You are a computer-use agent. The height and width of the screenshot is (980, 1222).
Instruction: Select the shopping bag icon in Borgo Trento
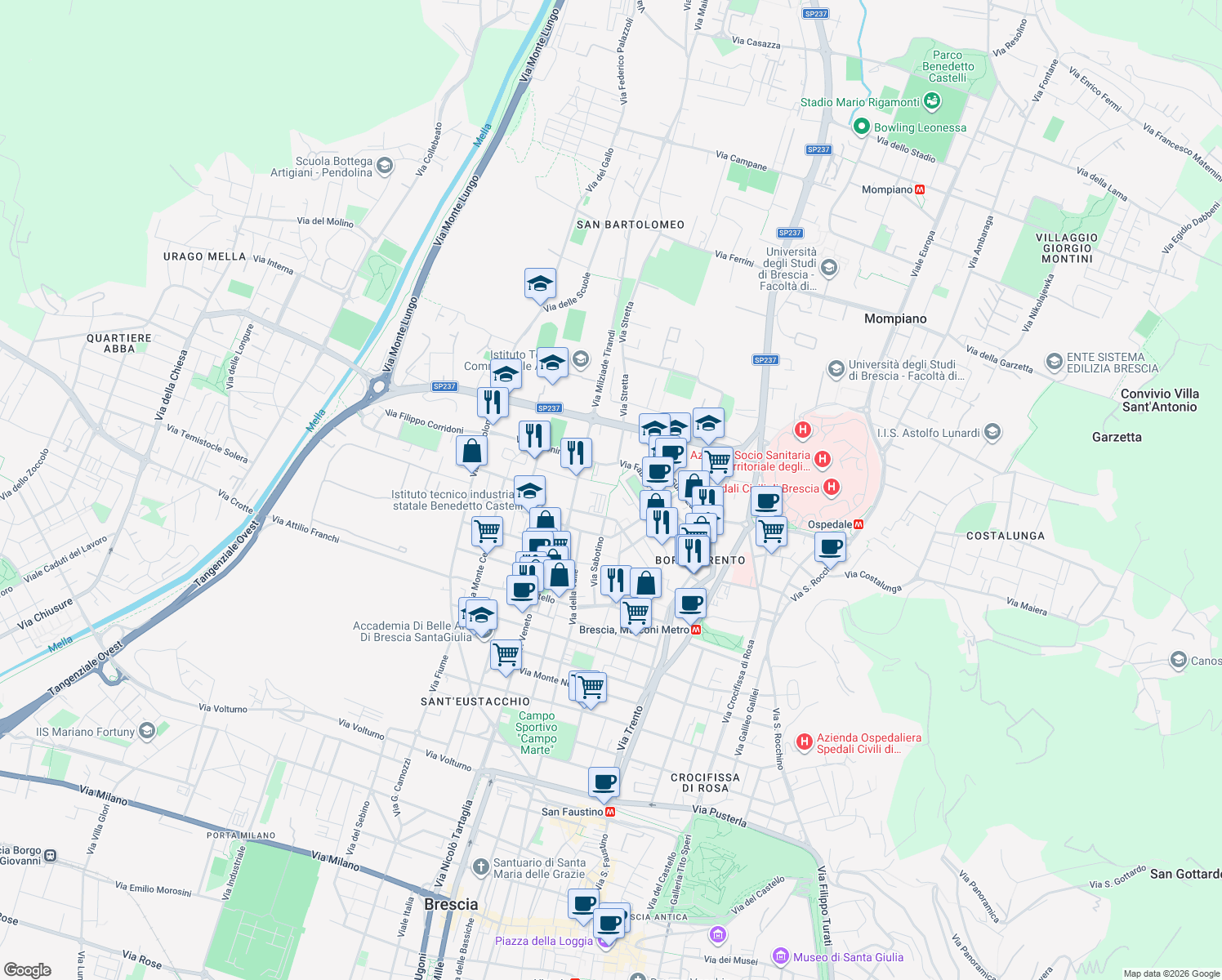tap(644, 581)
